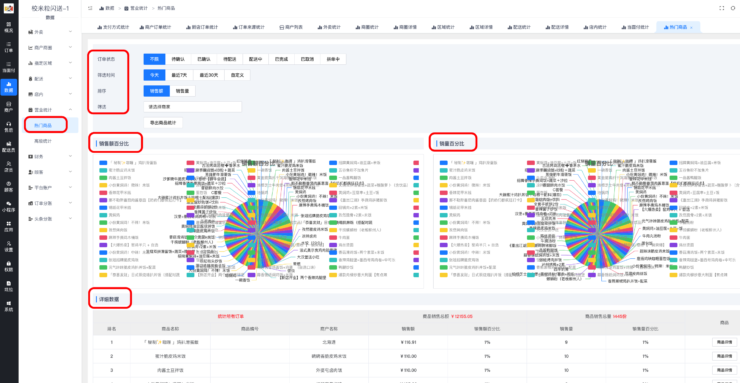
Task: Select 销售量 sort option
Action: [182, 91]
